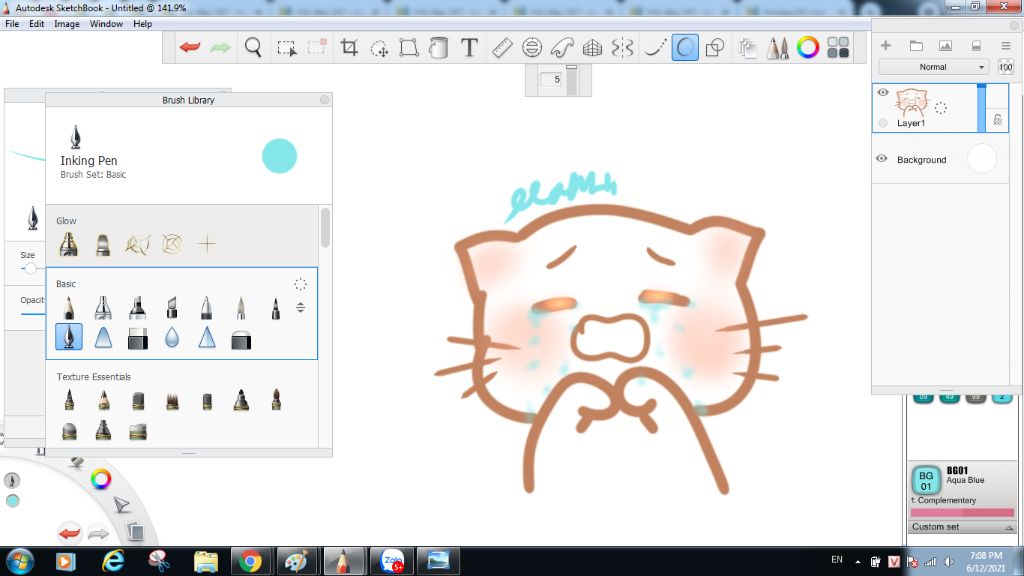The width and height of the screenshot is (1024, 576).
Task: Toggle the highlighted Predictive Stroke tool
Action: [x=684, y=48]
